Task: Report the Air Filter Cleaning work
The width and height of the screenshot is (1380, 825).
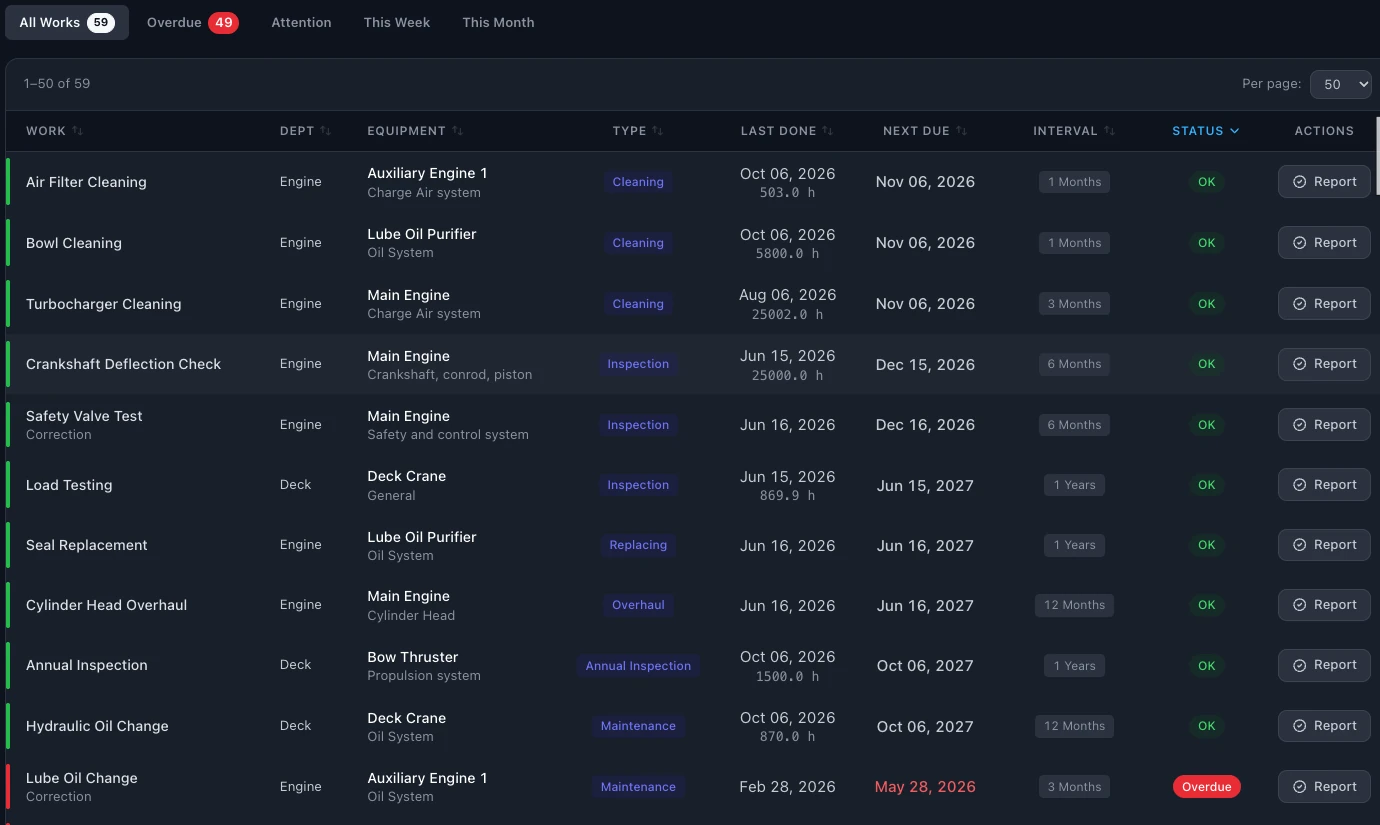Action: (1324, 182)
